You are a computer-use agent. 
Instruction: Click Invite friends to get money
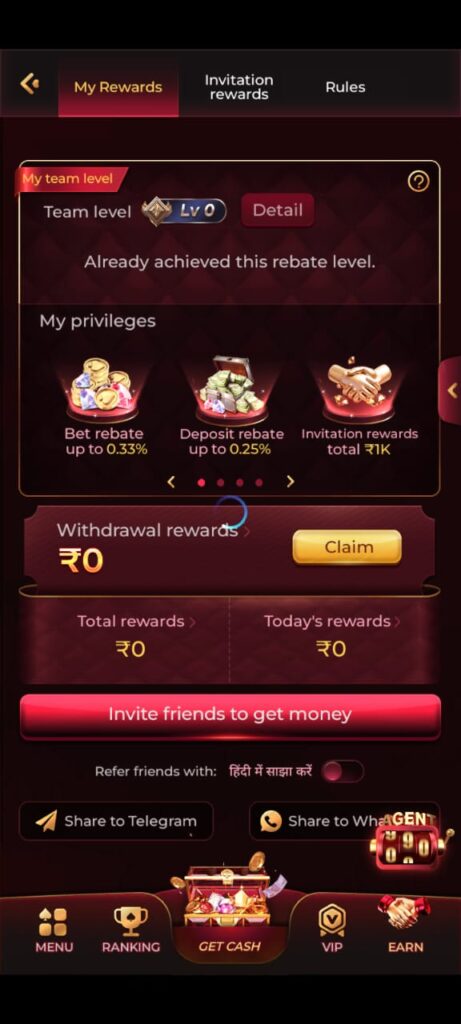[x=230, y=715]
